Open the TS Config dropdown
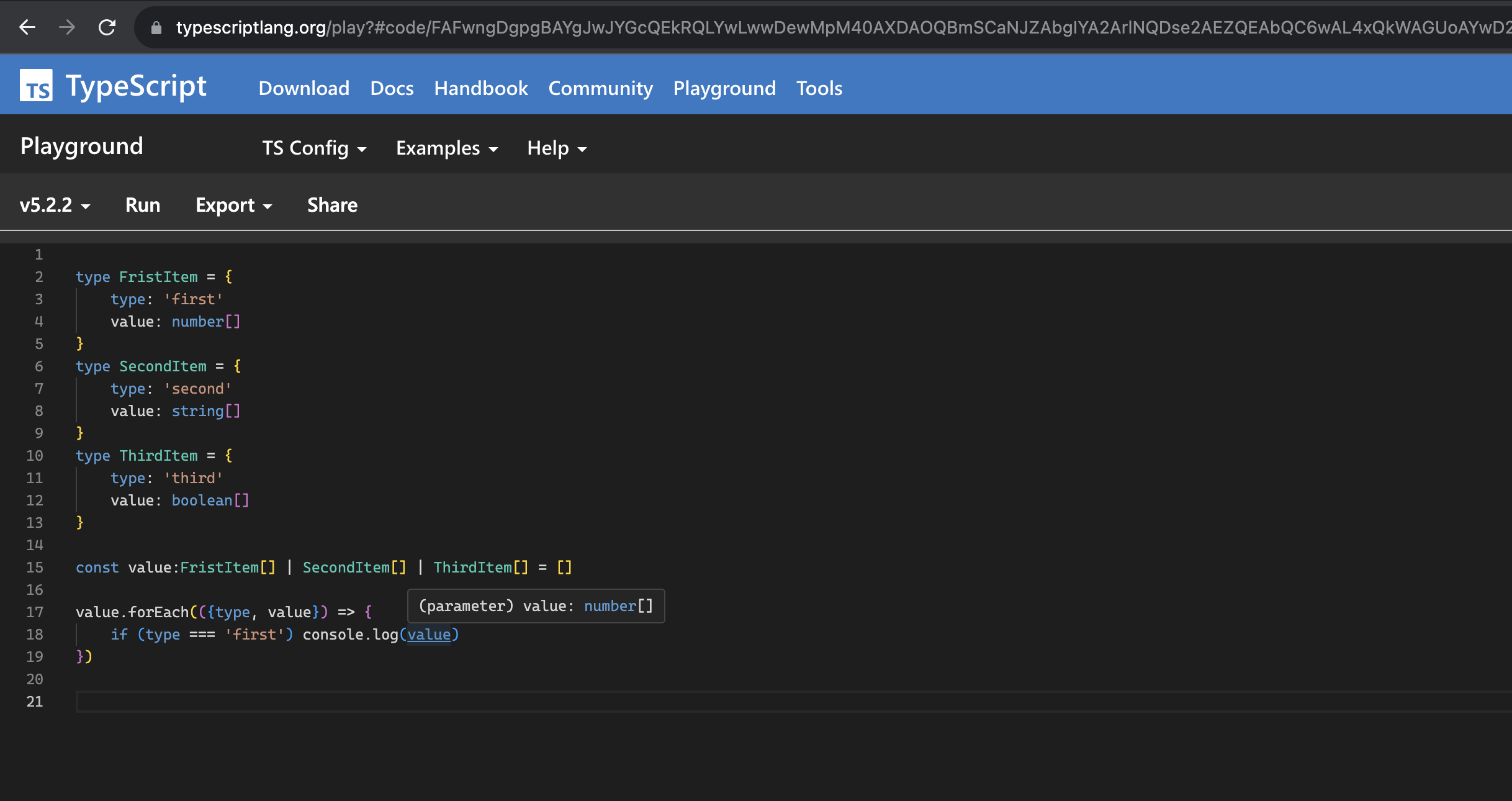This screenshot has width=1512, height=801. [x=313, y=148]
